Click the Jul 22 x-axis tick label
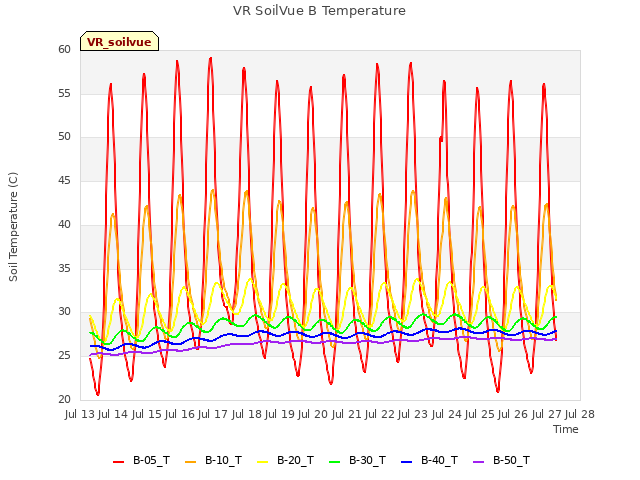 point(382,414)
